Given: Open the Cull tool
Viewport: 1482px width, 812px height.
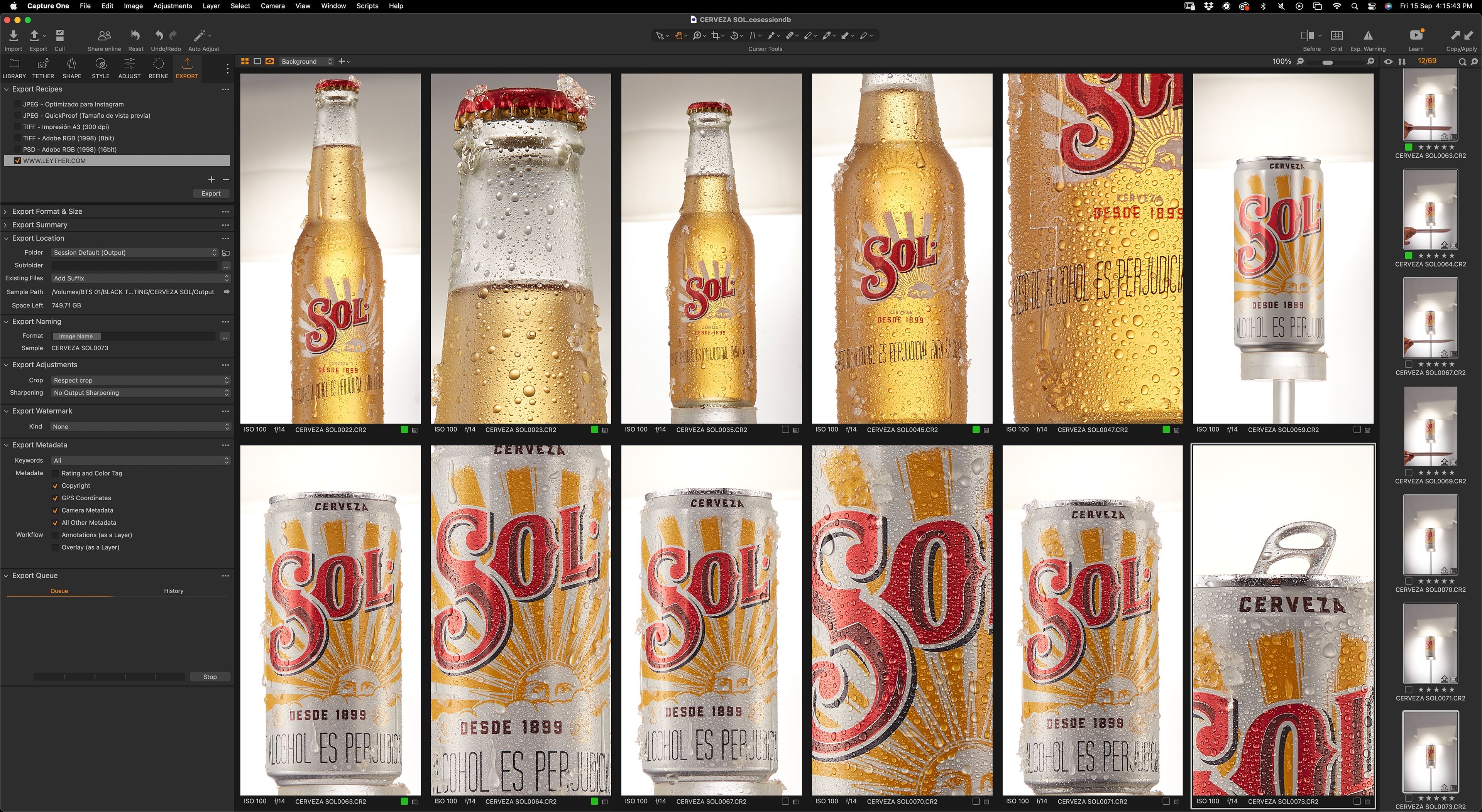Looking at the screenshot, I should (60, 36).
